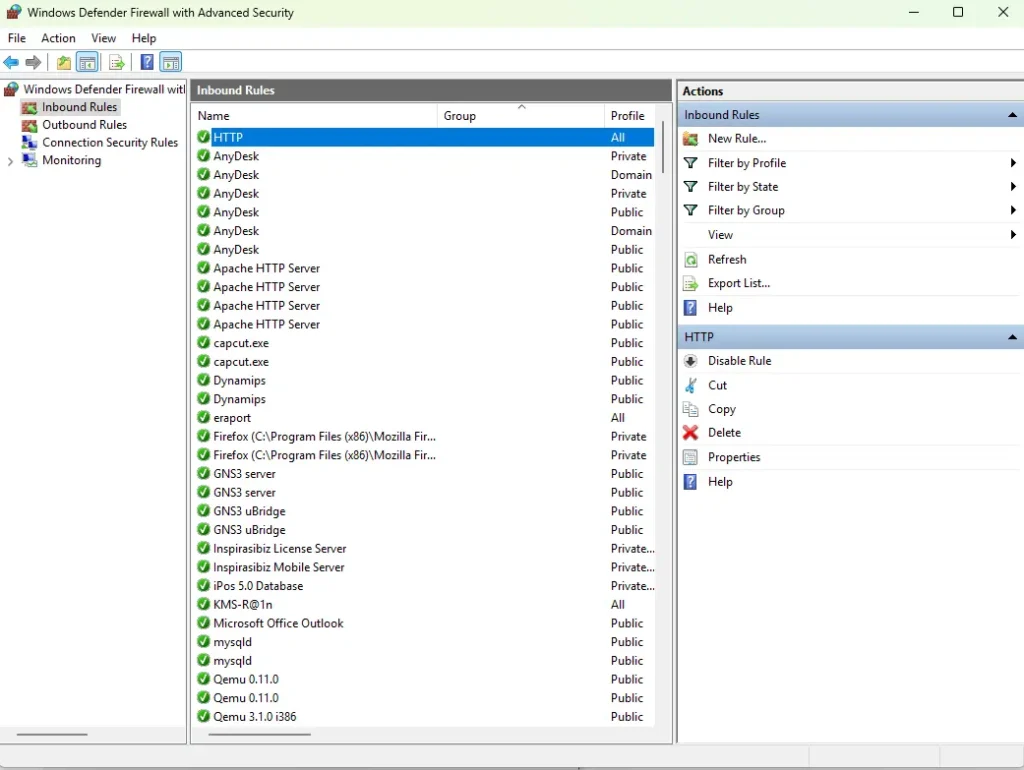Select the HTTP rule row
1024x770 pixels.
point(425,137)
